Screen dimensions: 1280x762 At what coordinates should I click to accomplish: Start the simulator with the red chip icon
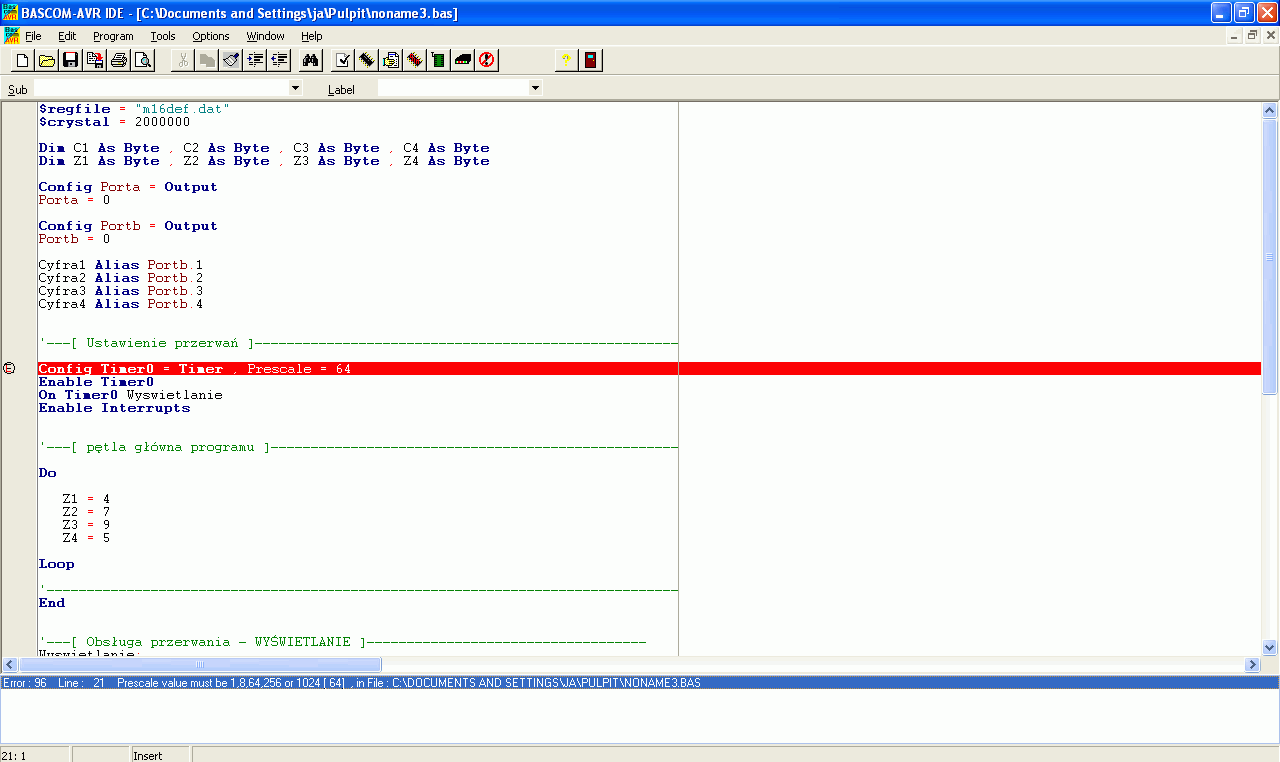point(415,61)
